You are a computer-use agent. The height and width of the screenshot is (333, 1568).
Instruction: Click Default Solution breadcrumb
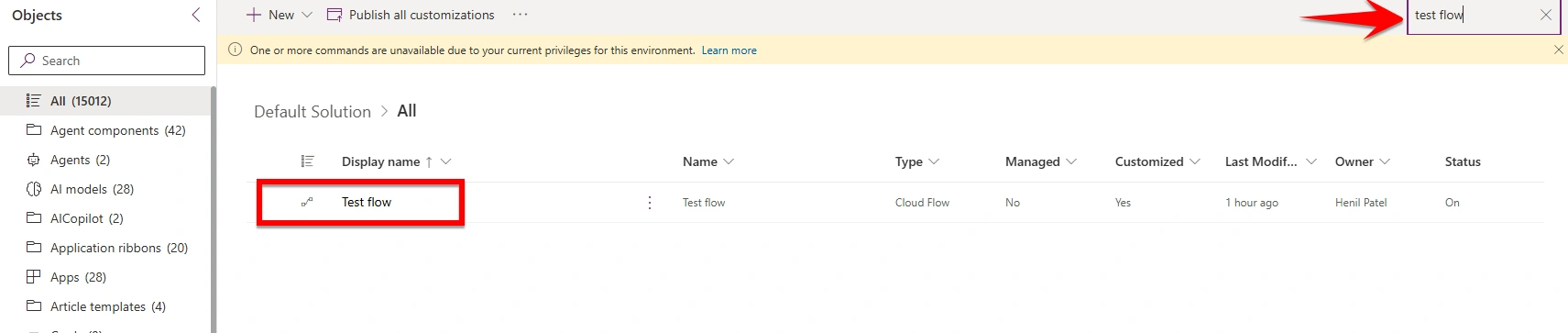313,111
